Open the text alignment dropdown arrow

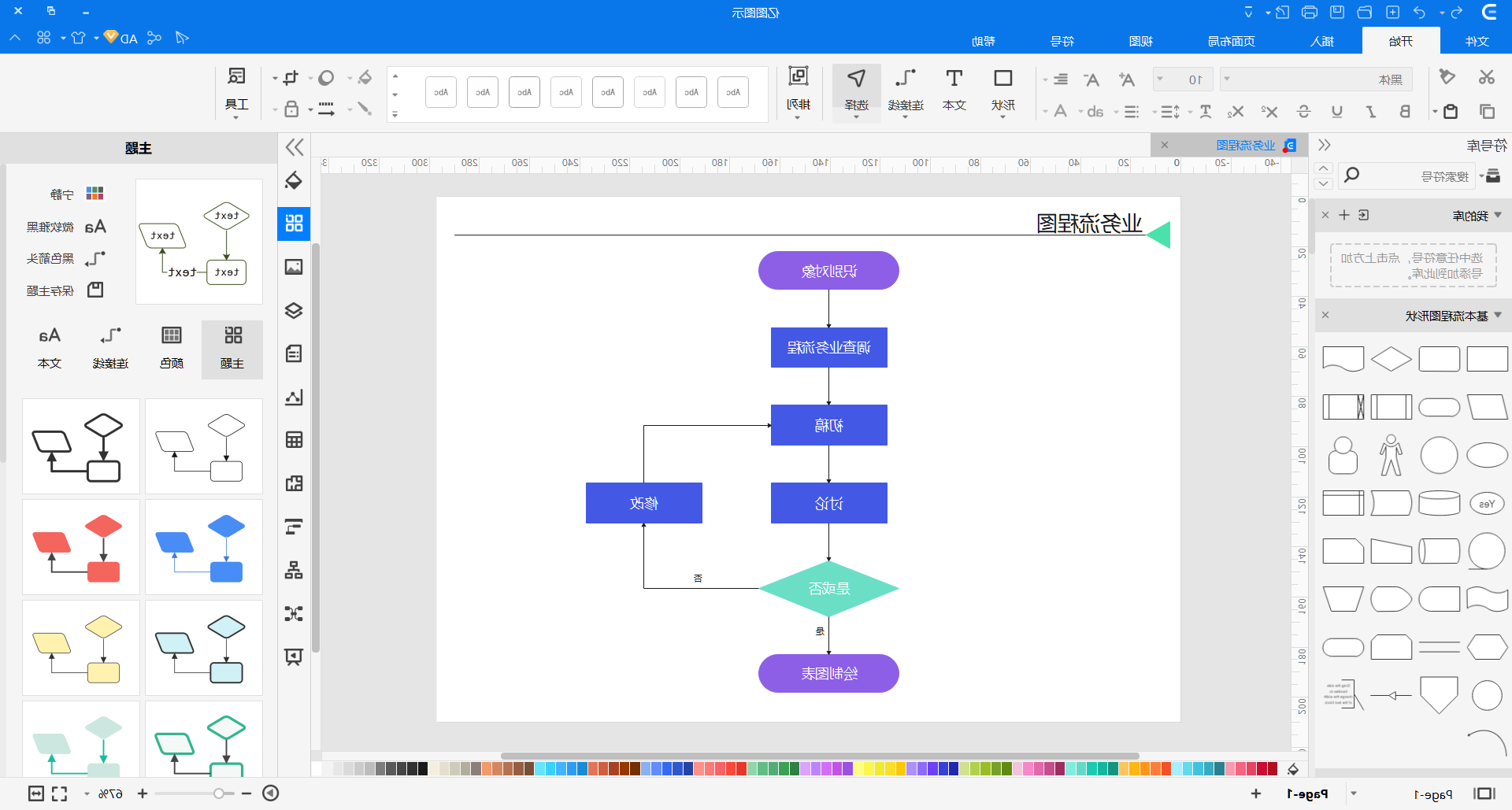(1045, 80)
